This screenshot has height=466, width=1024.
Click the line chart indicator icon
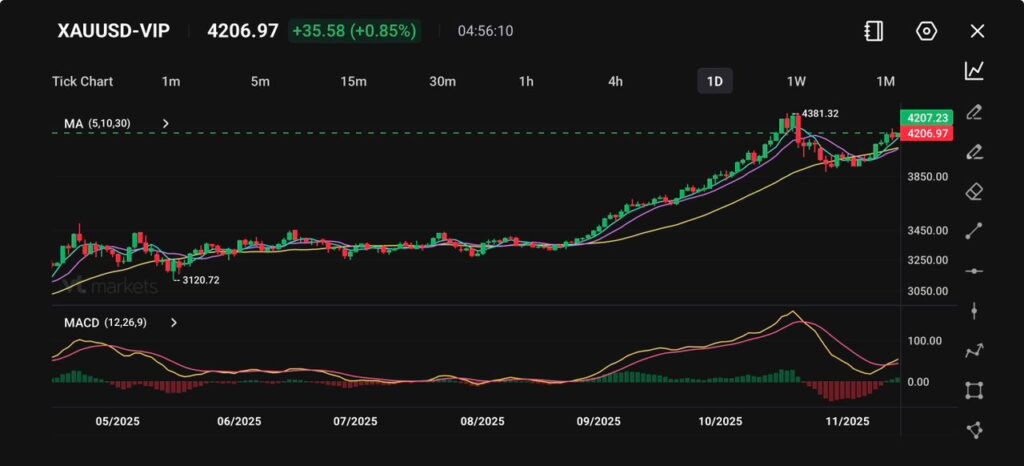pyautogui.click(x=974, y=71)
